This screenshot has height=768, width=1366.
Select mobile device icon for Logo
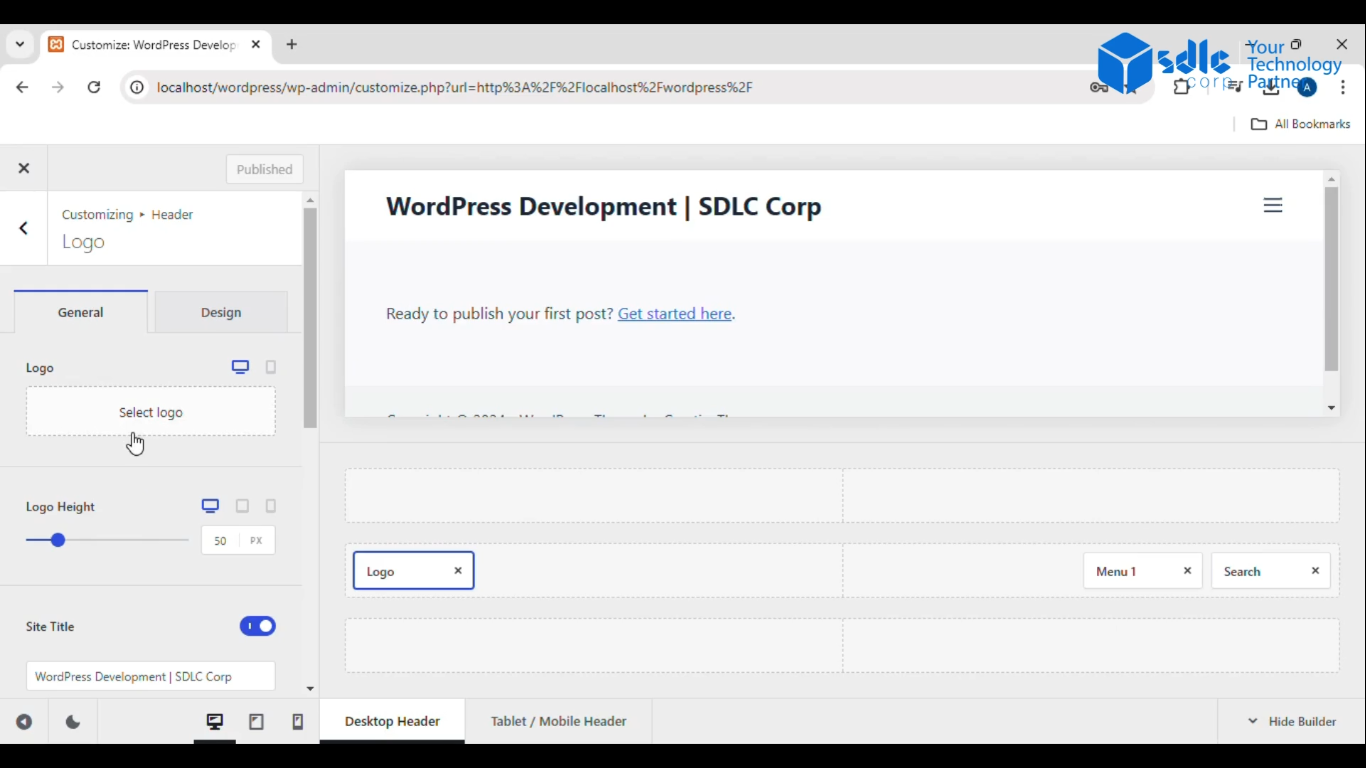tap(271, 367)
